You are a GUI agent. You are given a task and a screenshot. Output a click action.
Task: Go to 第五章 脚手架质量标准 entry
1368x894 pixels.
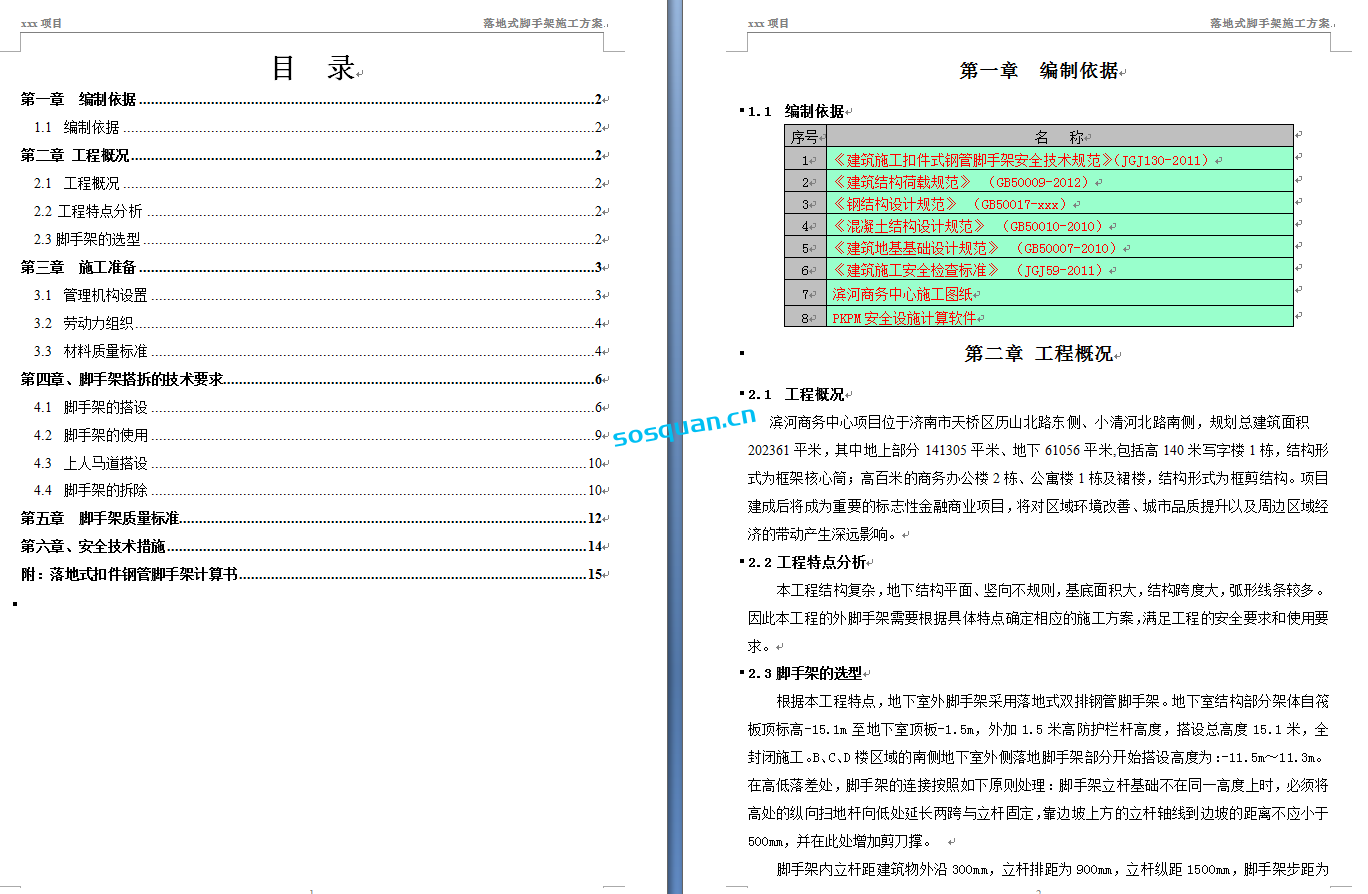(100, 518)
